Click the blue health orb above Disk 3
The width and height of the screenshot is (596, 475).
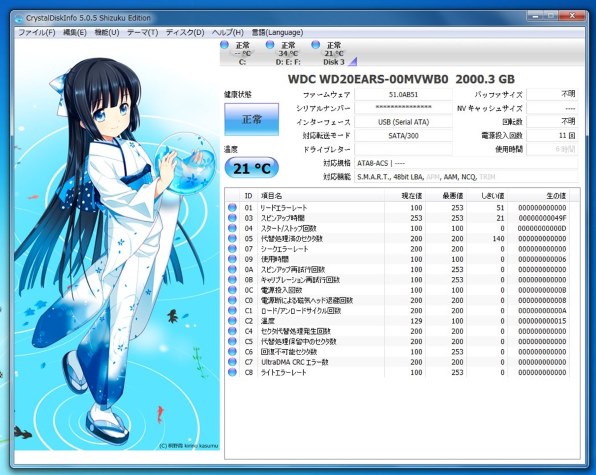point(315,45)
